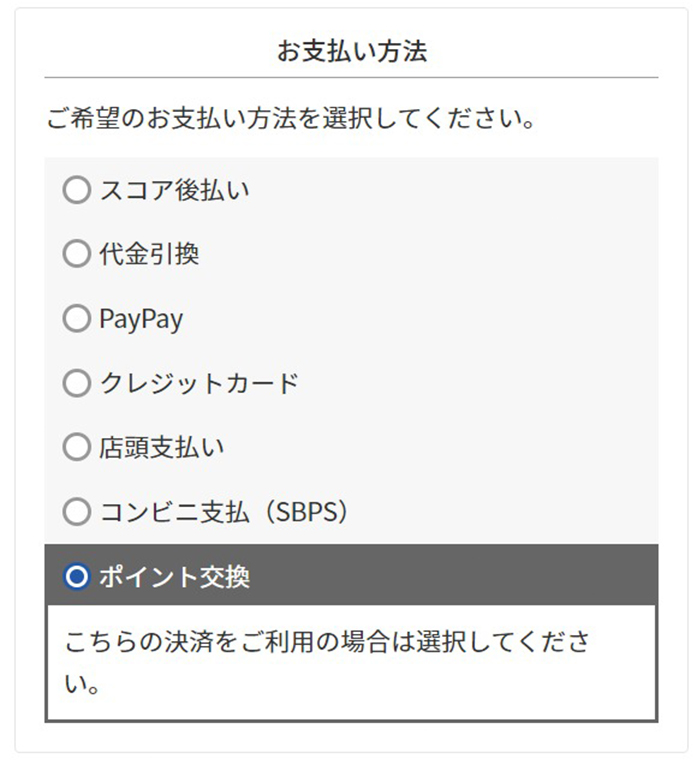Click the ご希望のお支払い方法を選択してください instruction text
The image size is (700, 760).
pos(290,120)
